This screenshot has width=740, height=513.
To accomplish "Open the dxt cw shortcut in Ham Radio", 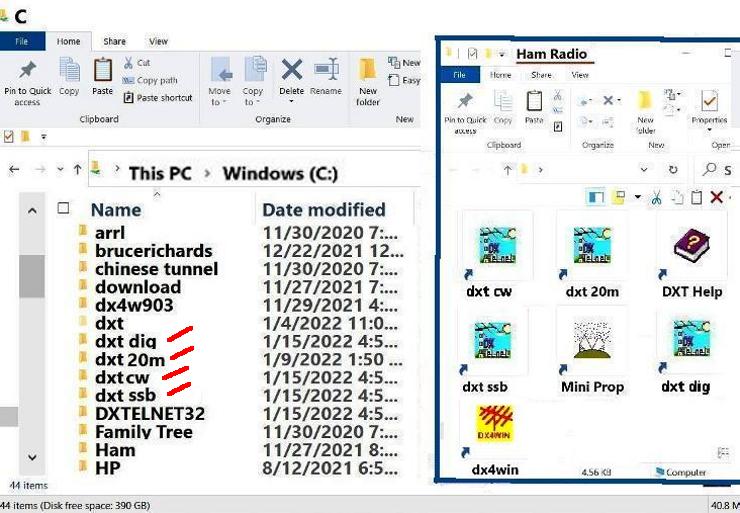I will click(497, 245).
